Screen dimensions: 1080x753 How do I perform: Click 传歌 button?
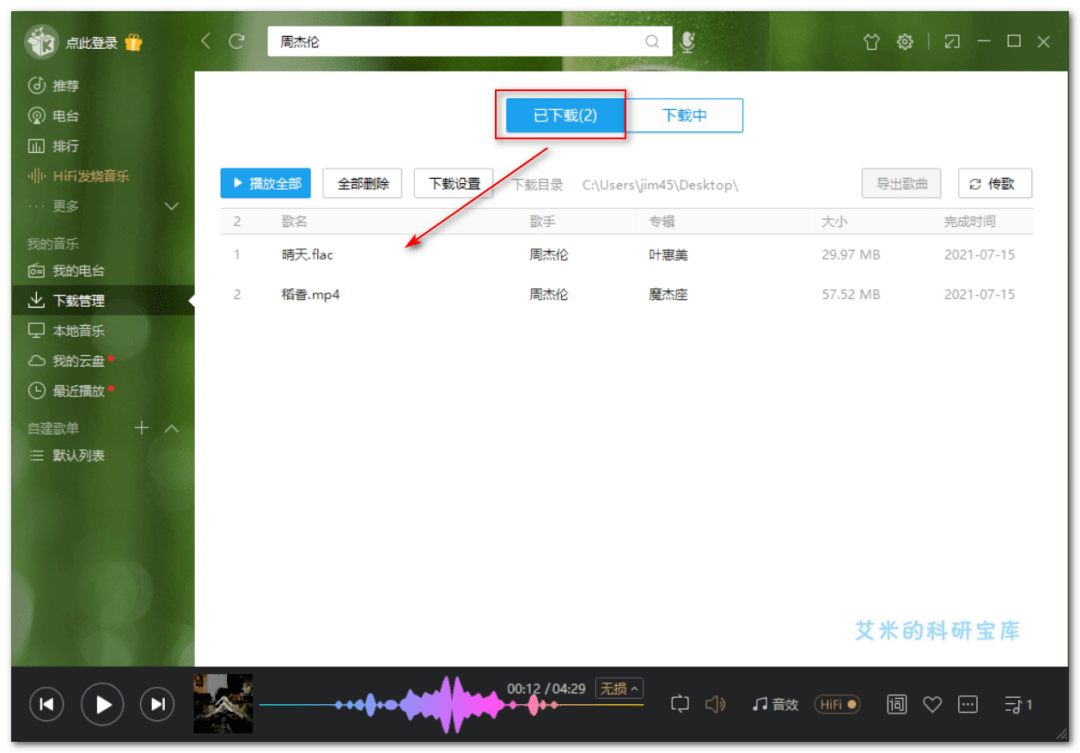pyautogui.click(x=995, y=183)
